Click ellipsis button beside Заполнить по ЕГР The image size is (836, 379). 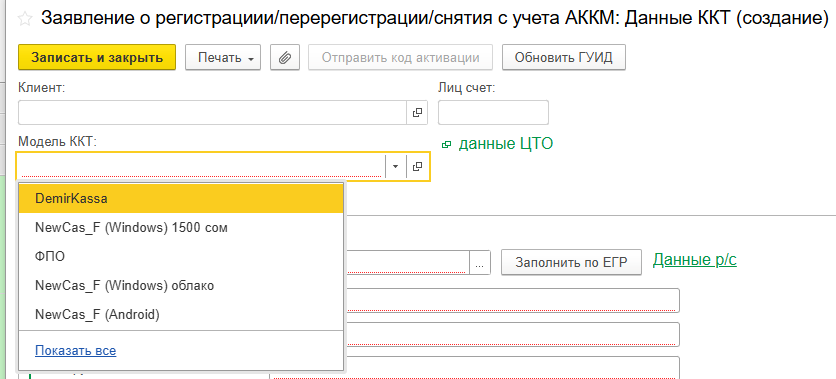point(480,263)
